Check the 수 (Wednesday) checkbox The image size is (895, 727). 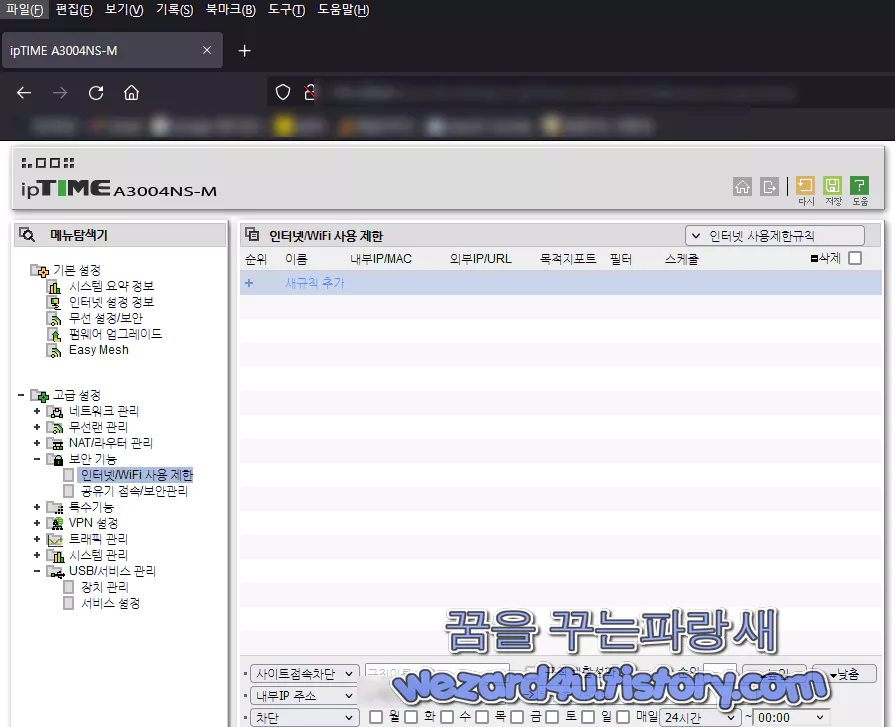coord(447,717)
